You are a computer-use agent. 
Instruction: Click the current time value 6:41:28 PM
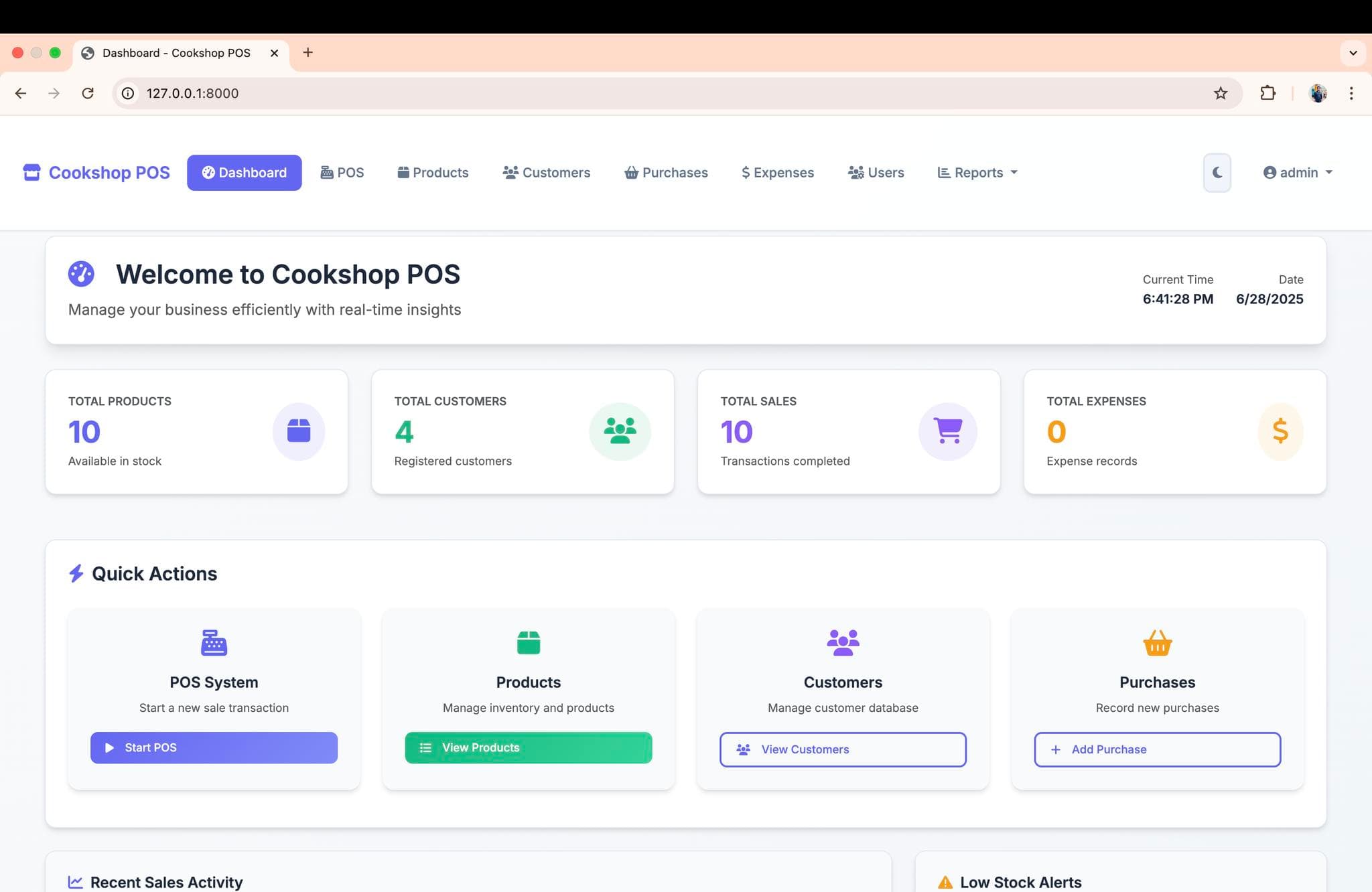pos(1178,299)
